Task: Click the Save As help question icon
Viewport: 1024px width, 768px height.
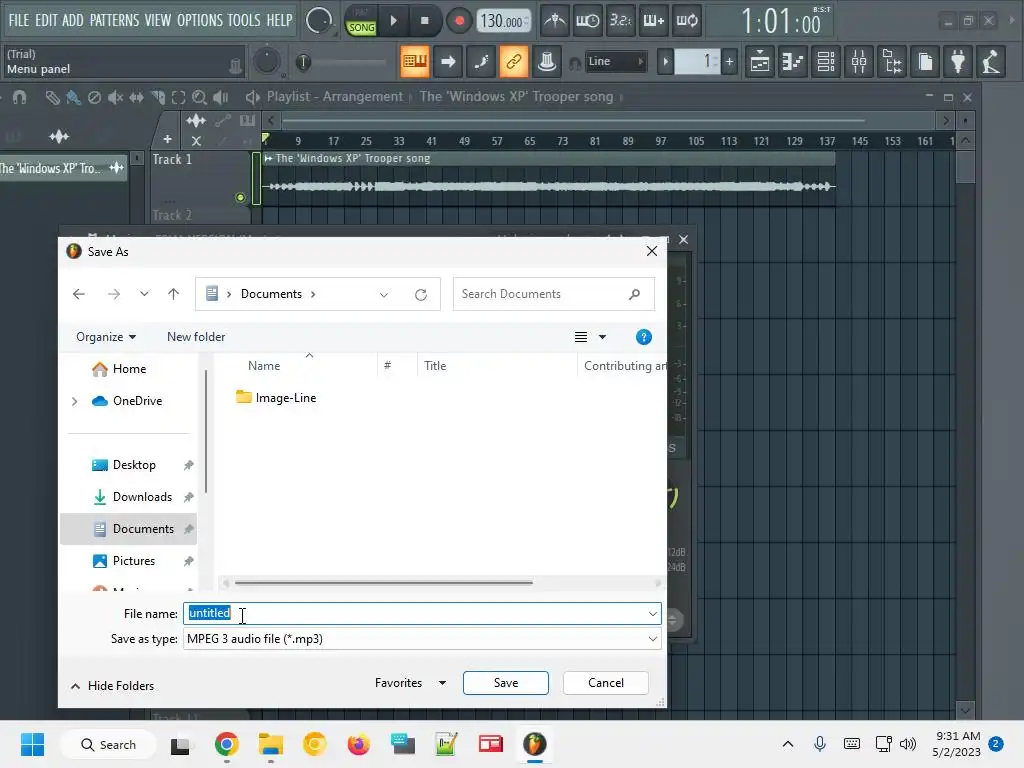Action: coord(643,337)
